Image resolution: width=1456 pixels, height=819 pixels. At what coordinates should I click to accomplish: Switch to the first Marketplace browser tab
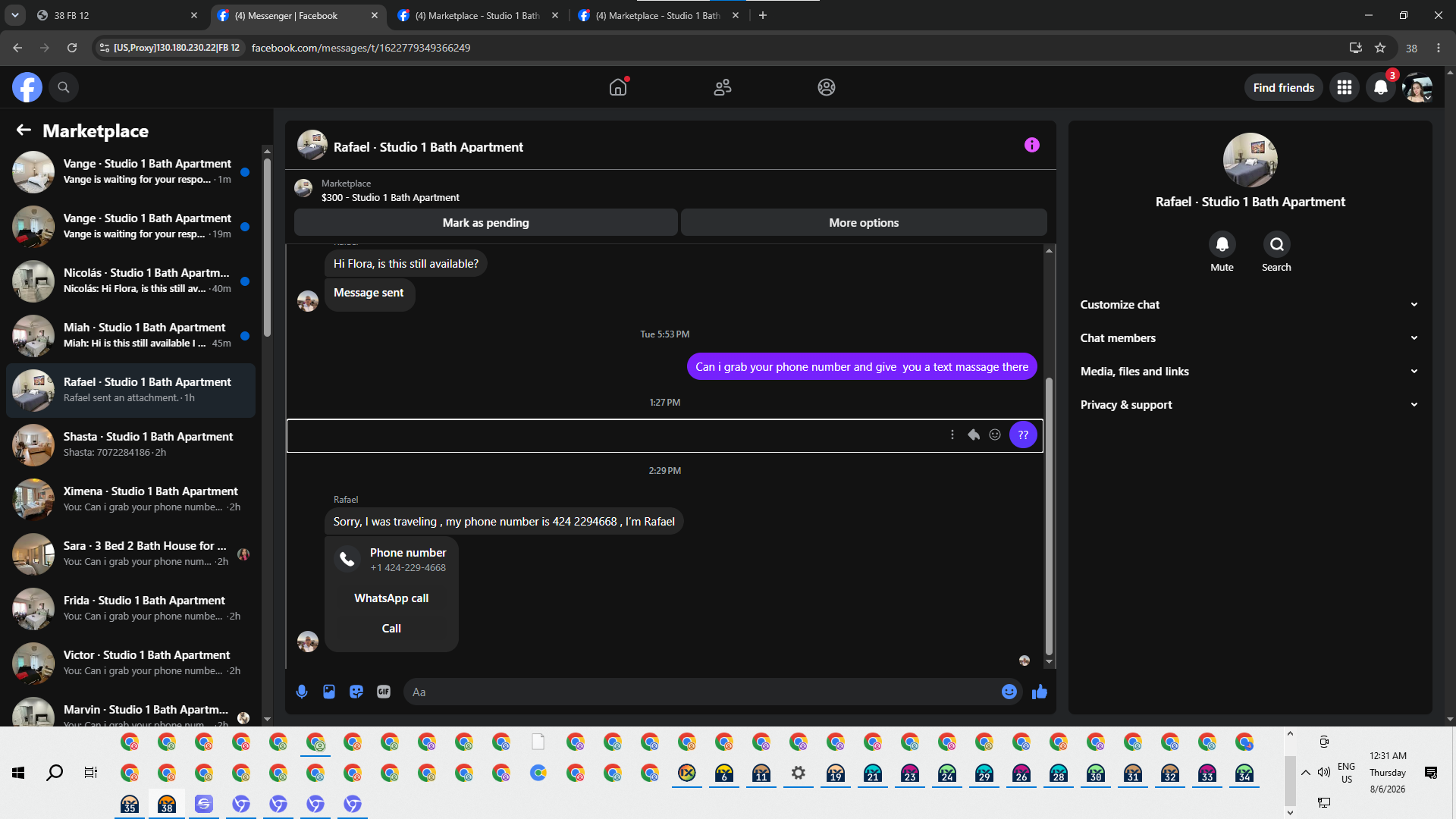point(479,15)
